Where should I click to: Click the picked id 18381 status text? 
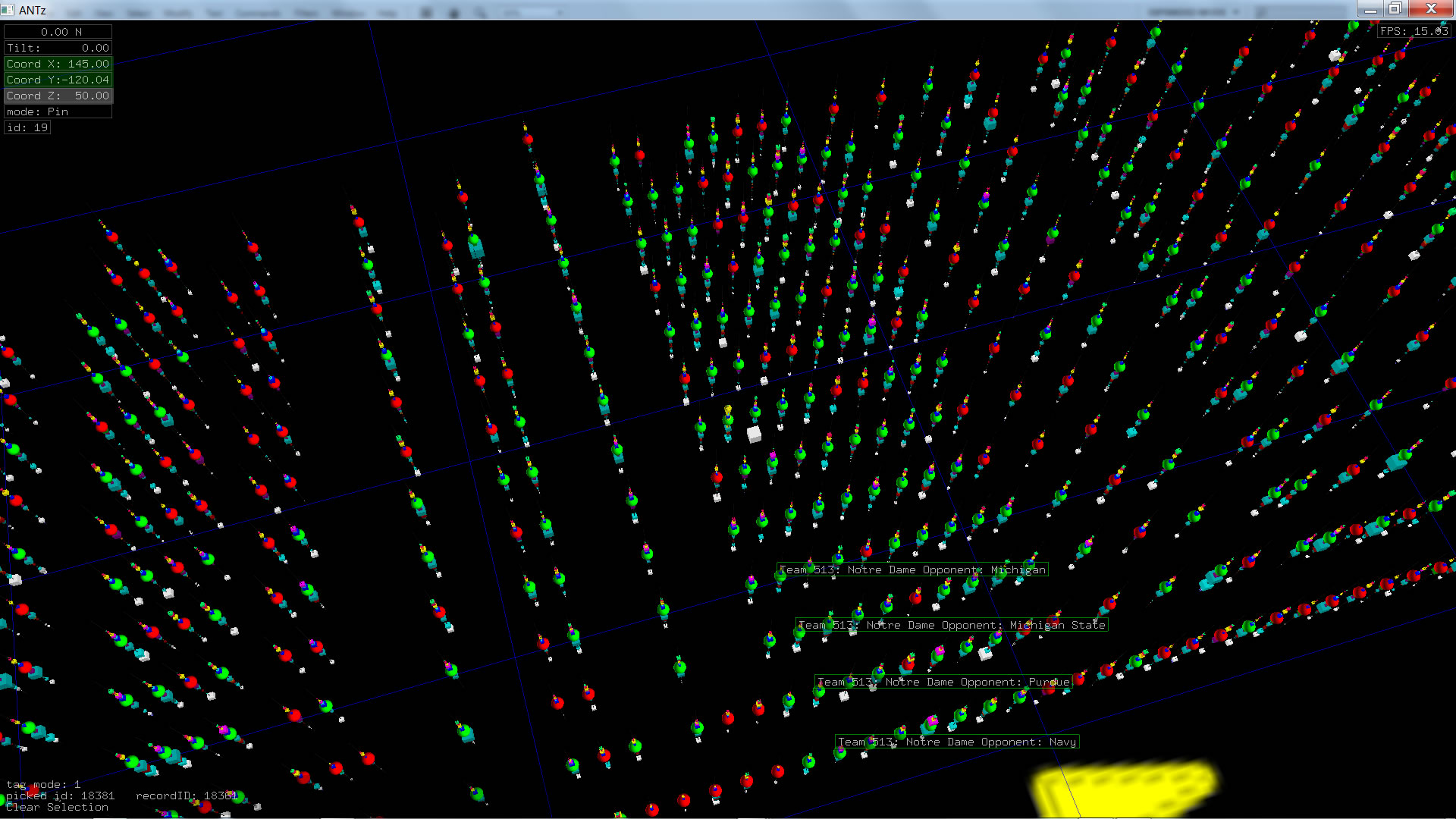coord(61,795)
